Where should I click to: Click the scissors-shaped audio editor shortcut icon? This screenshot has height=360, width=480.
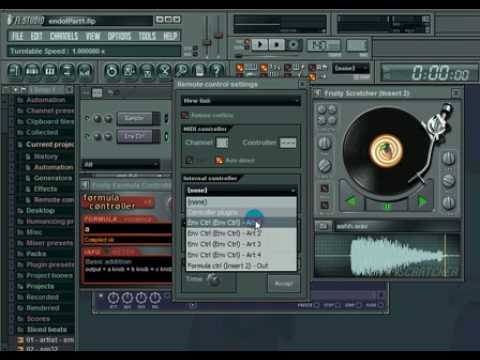164,71
